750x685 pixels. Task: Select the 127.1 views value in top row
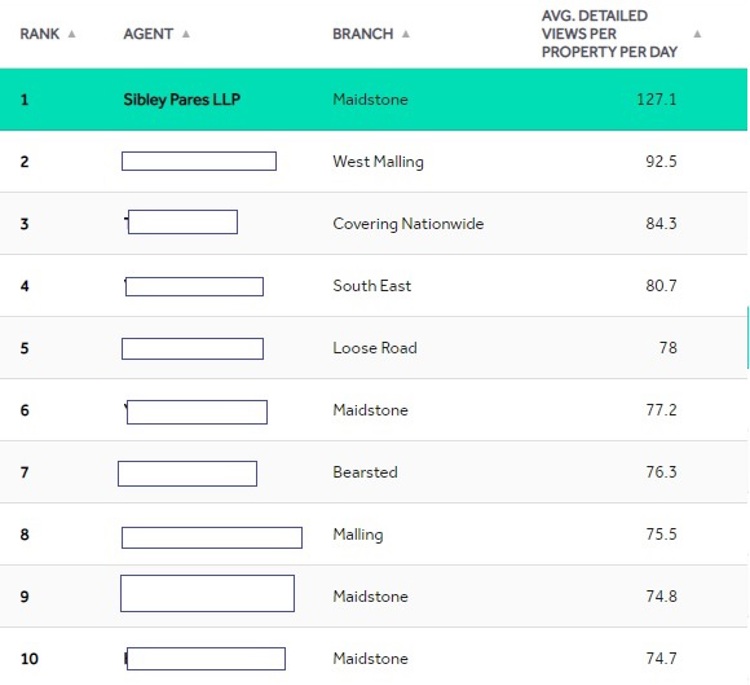click(x=656, y=100)
